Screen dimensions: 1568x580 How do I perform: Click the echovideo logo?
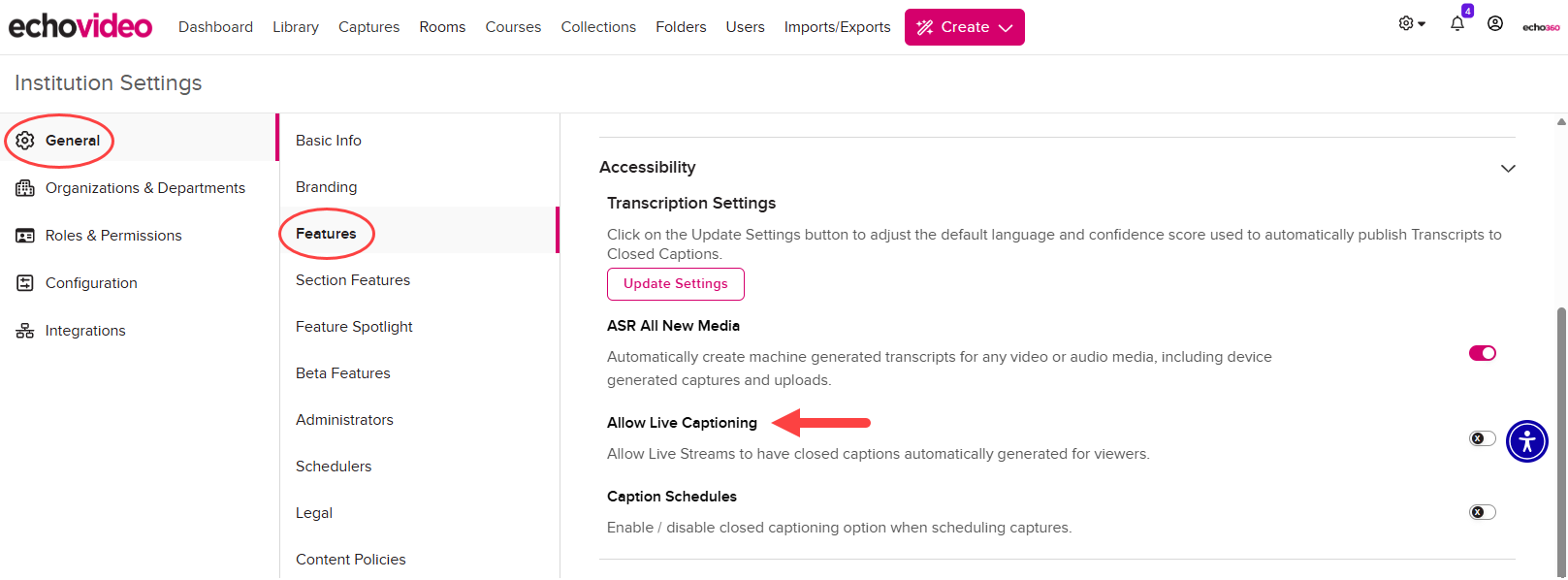(80, 26)
